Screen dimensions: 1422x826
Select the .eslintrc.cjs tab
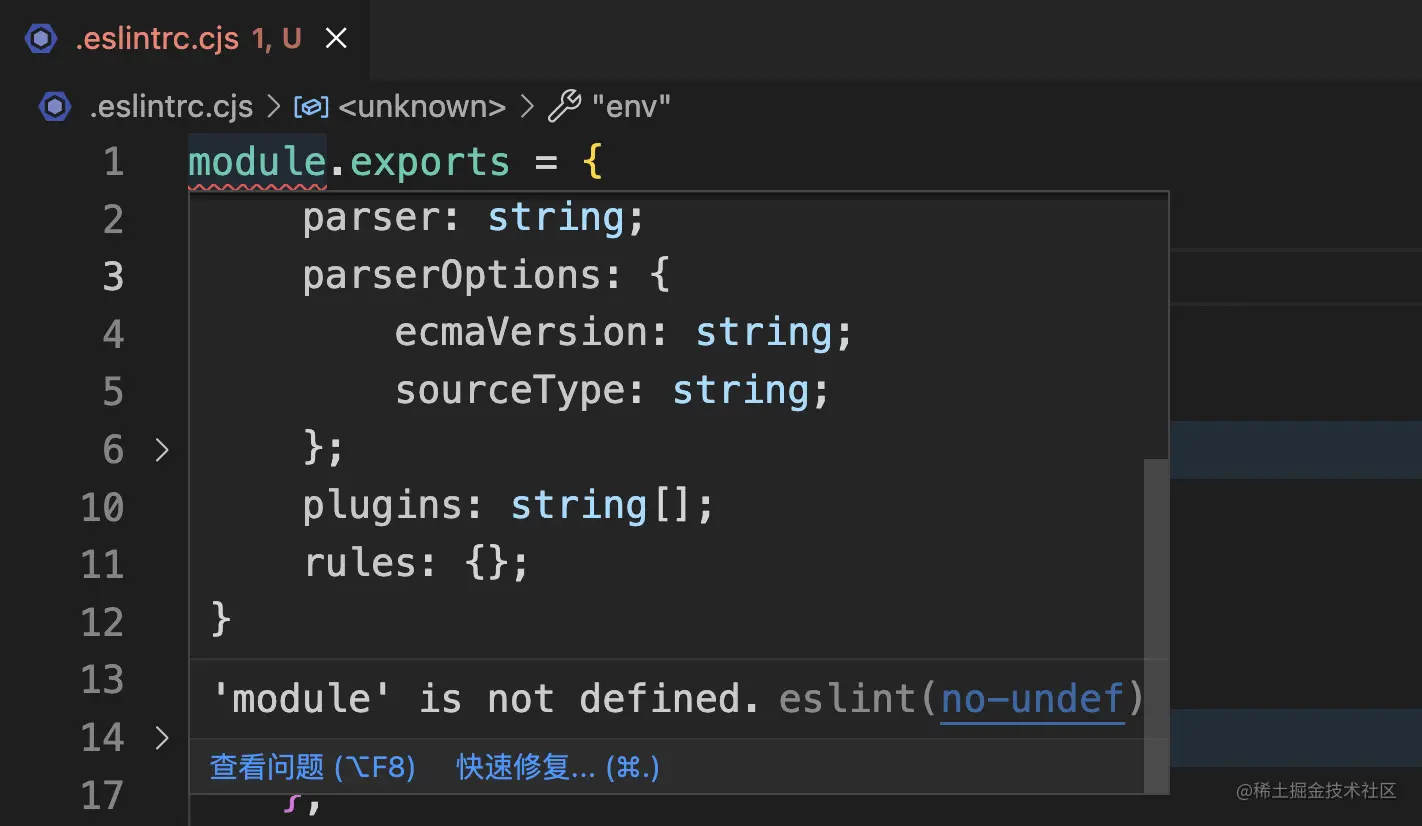[157, 39]
